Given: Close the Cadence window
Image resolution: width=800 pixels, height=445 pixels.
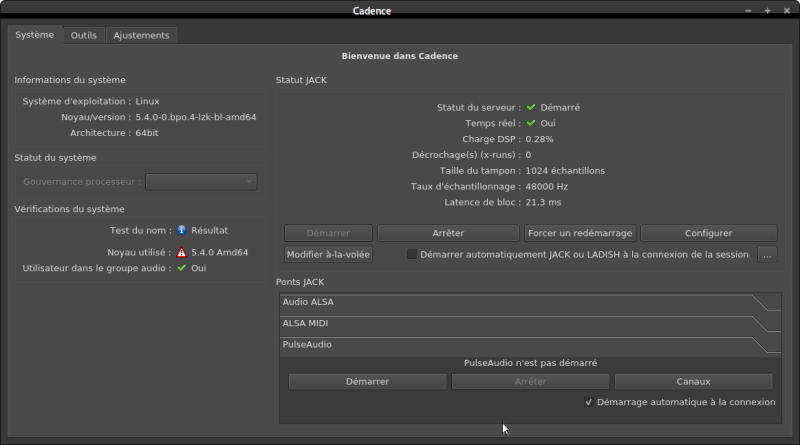Looking at the screenshot, I should pyautogui.click(x=787, y=11).
